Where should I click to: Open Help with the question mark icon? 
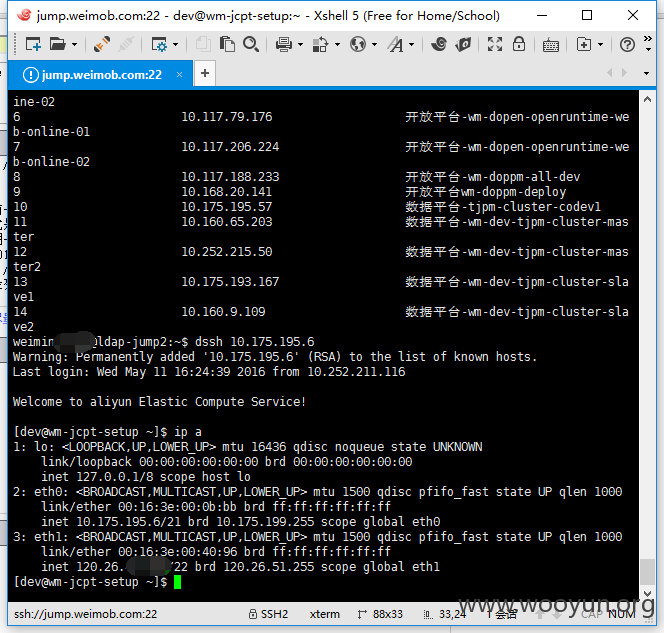click(x=627, y=44)
